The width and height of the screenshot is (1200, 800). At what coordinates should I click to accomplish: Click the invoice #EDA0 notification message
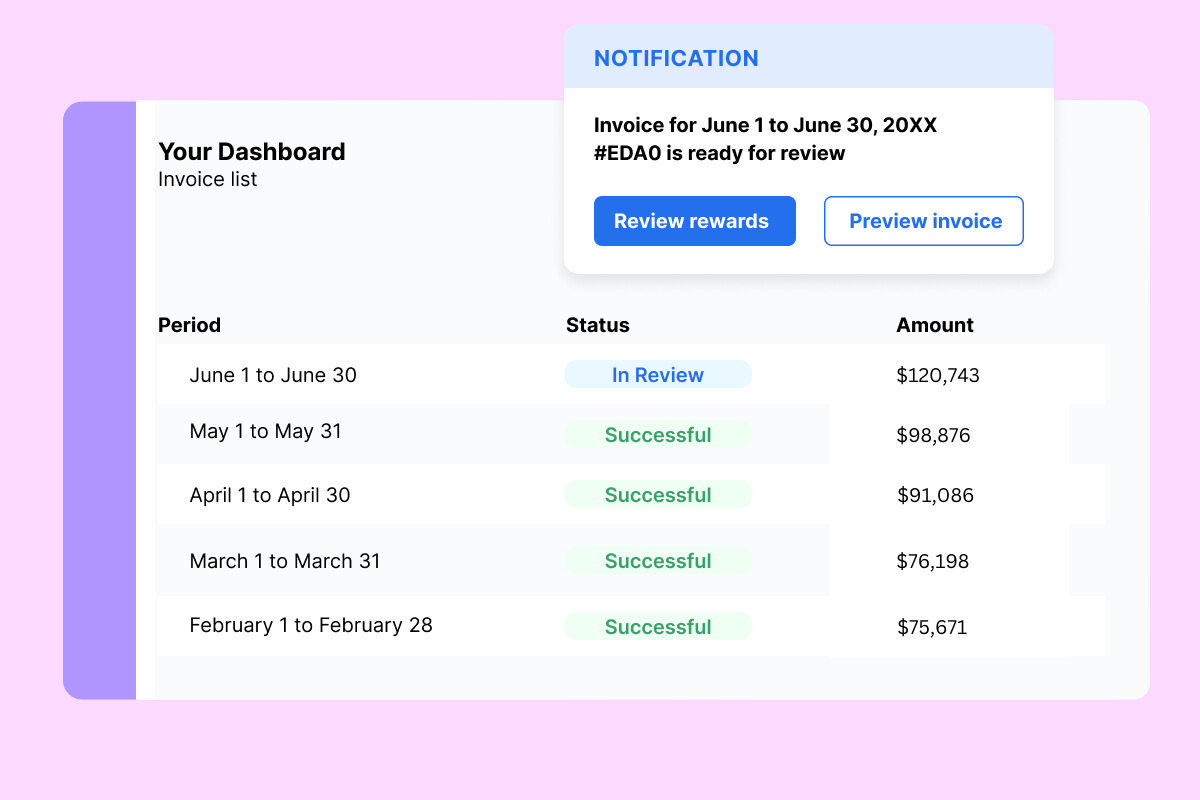[765, 139]
